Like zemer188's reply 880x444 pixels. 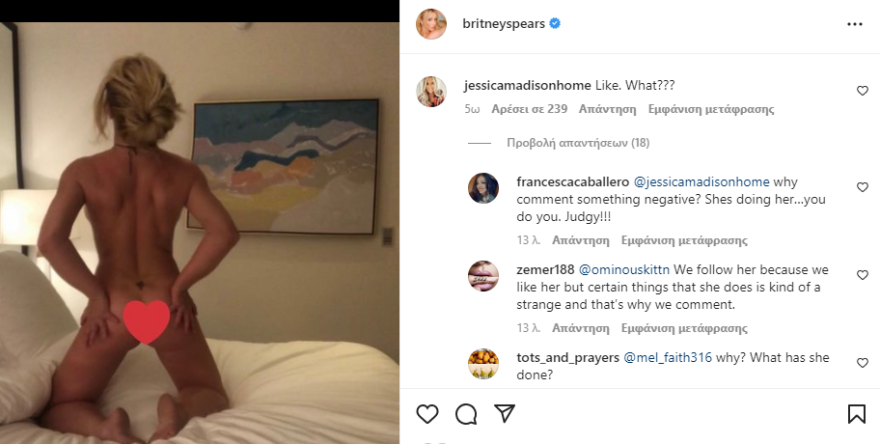click(x=862, y=275)
